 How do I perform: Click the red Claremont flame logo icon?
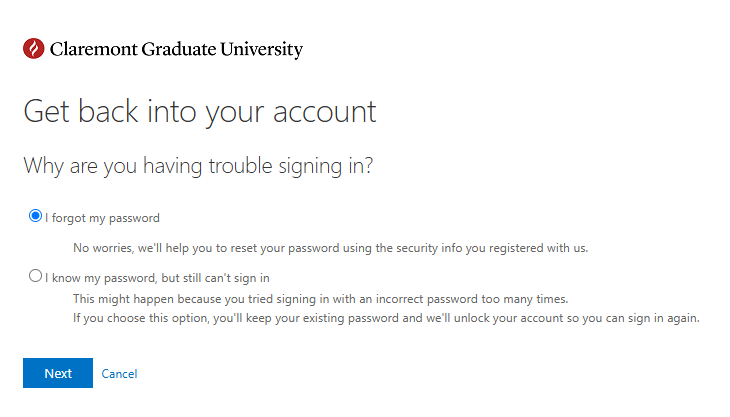pyautogui.click(x=34, y=48)
